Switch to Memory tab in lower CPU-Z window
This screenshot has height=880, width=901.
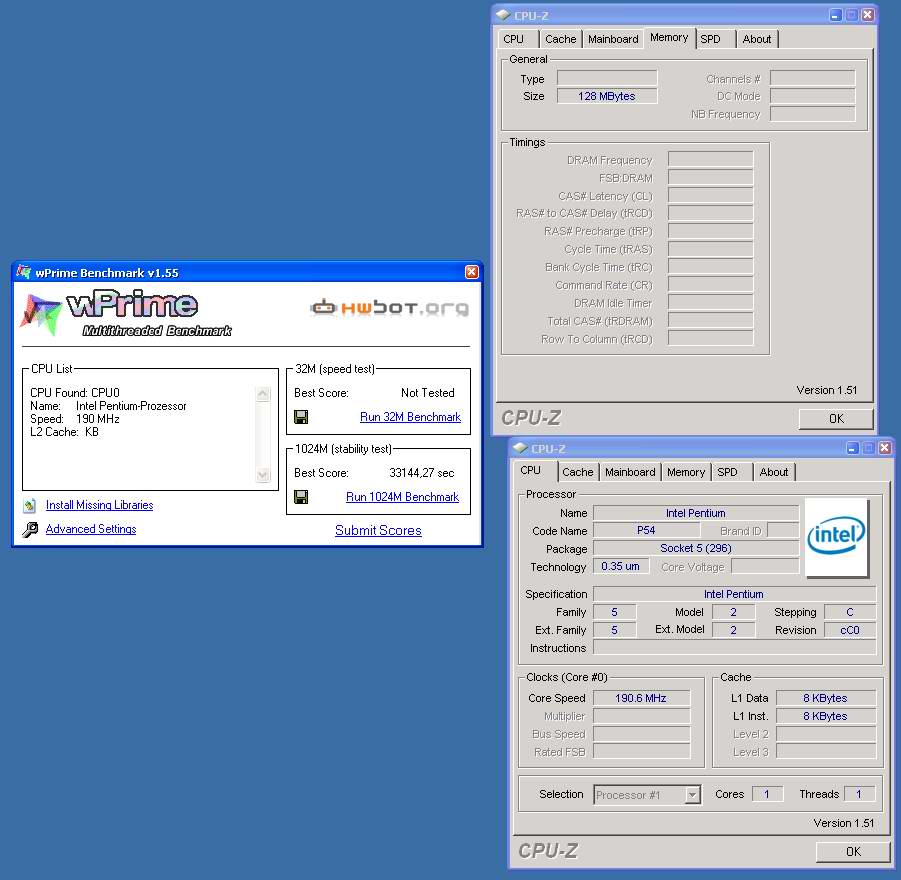686,472
